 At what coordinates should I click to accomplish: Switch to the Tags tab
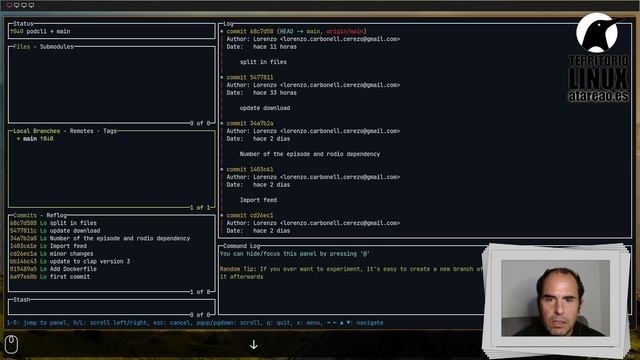coord(110,131)
